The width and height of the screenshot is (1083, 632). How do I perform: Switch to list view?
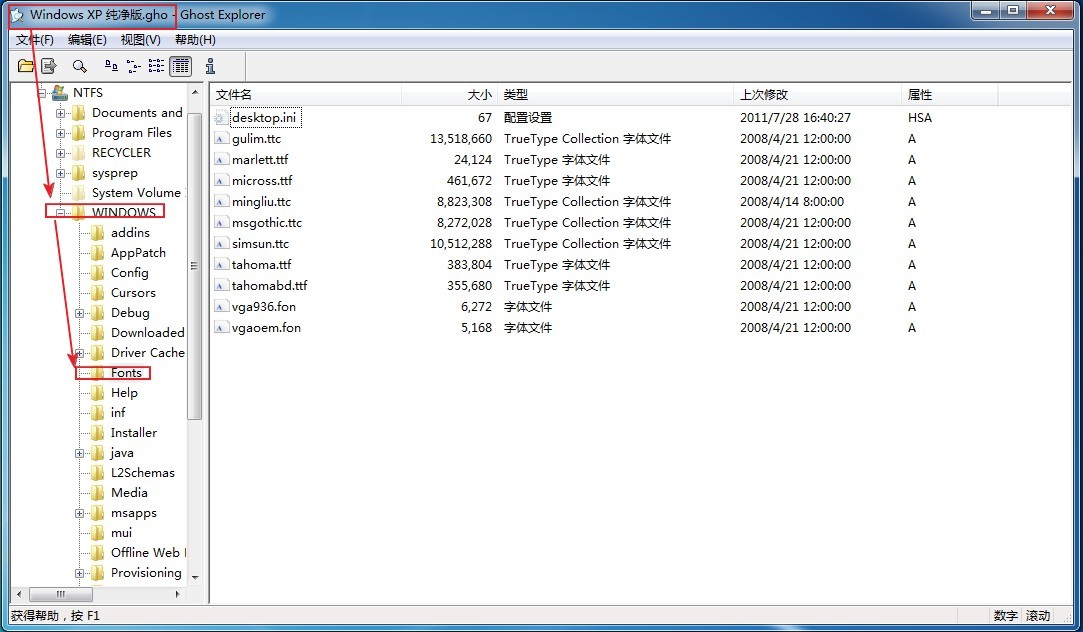click(157, 66)
